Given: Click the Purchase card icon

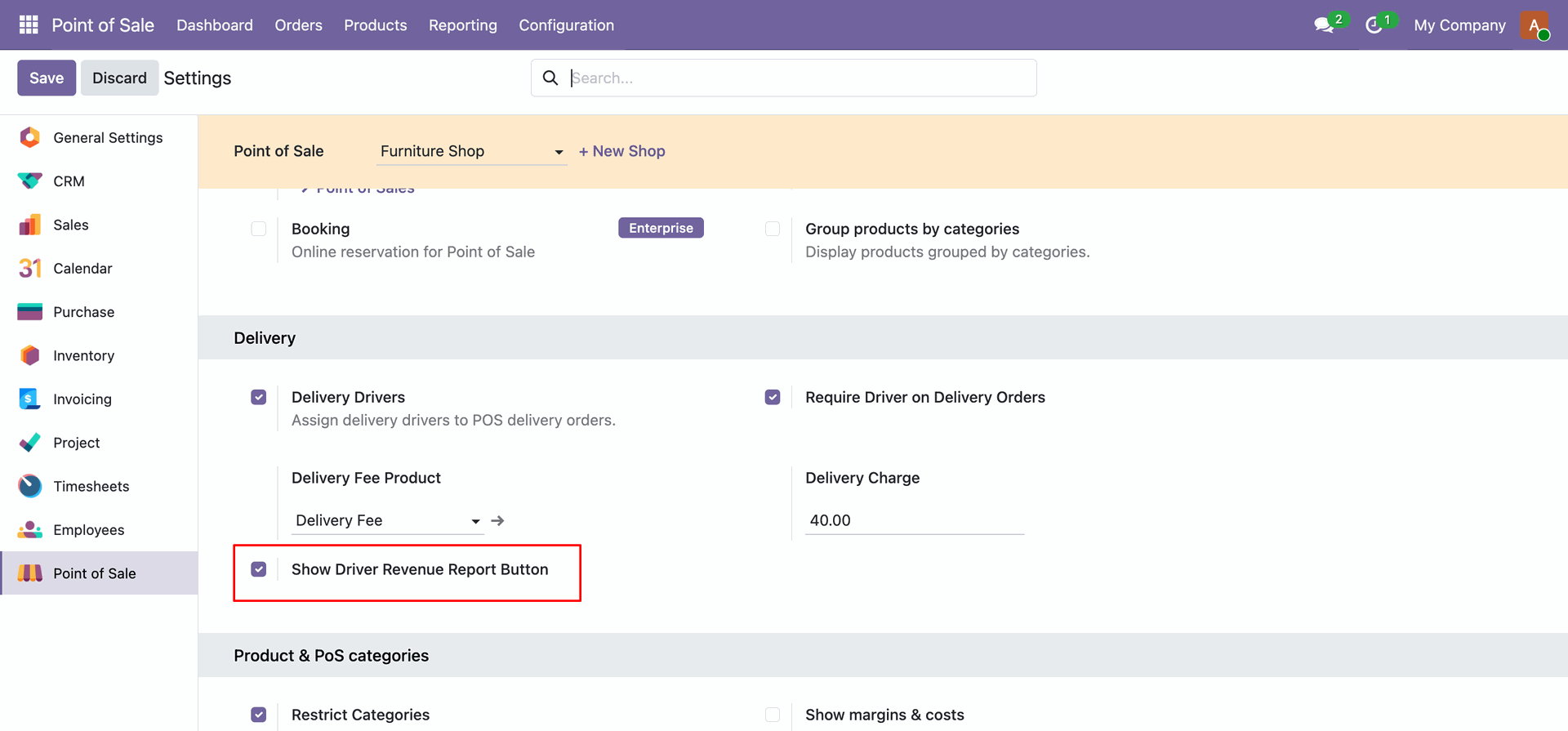Looking at the screenshot, I should (29, 312).
